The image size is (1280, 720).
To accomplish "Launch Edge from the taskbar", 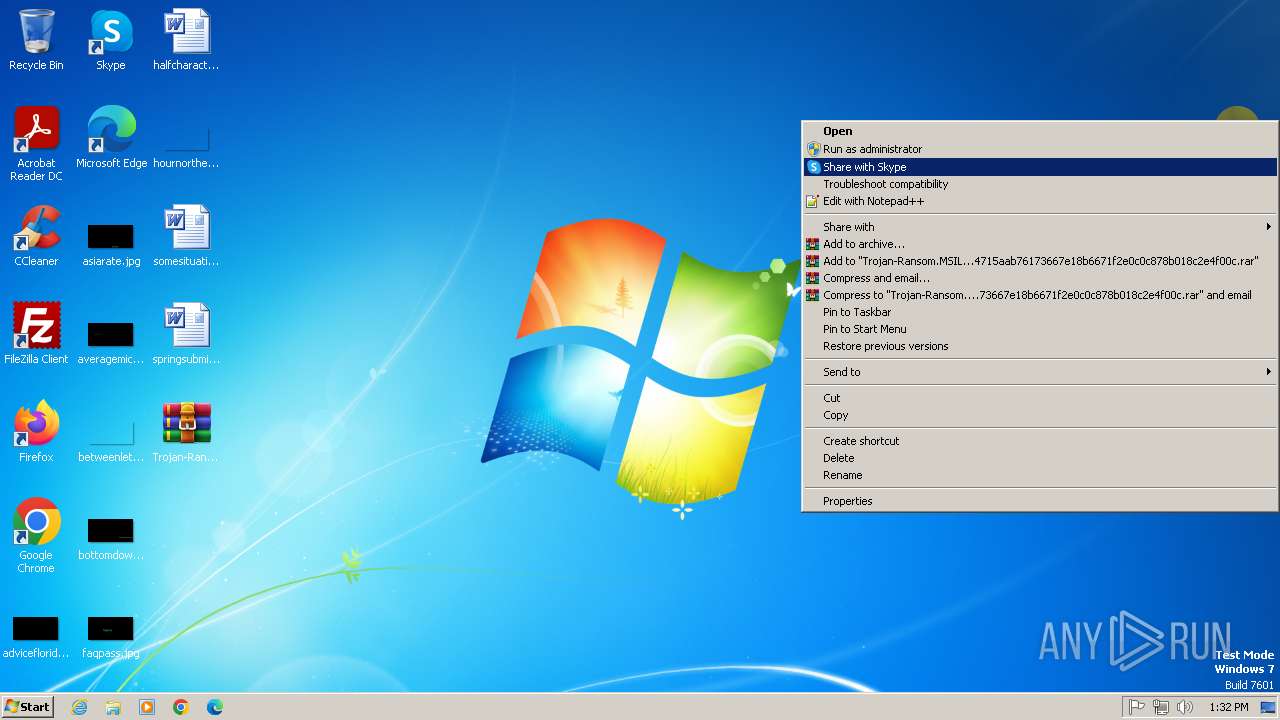I will tap(215, 707).
